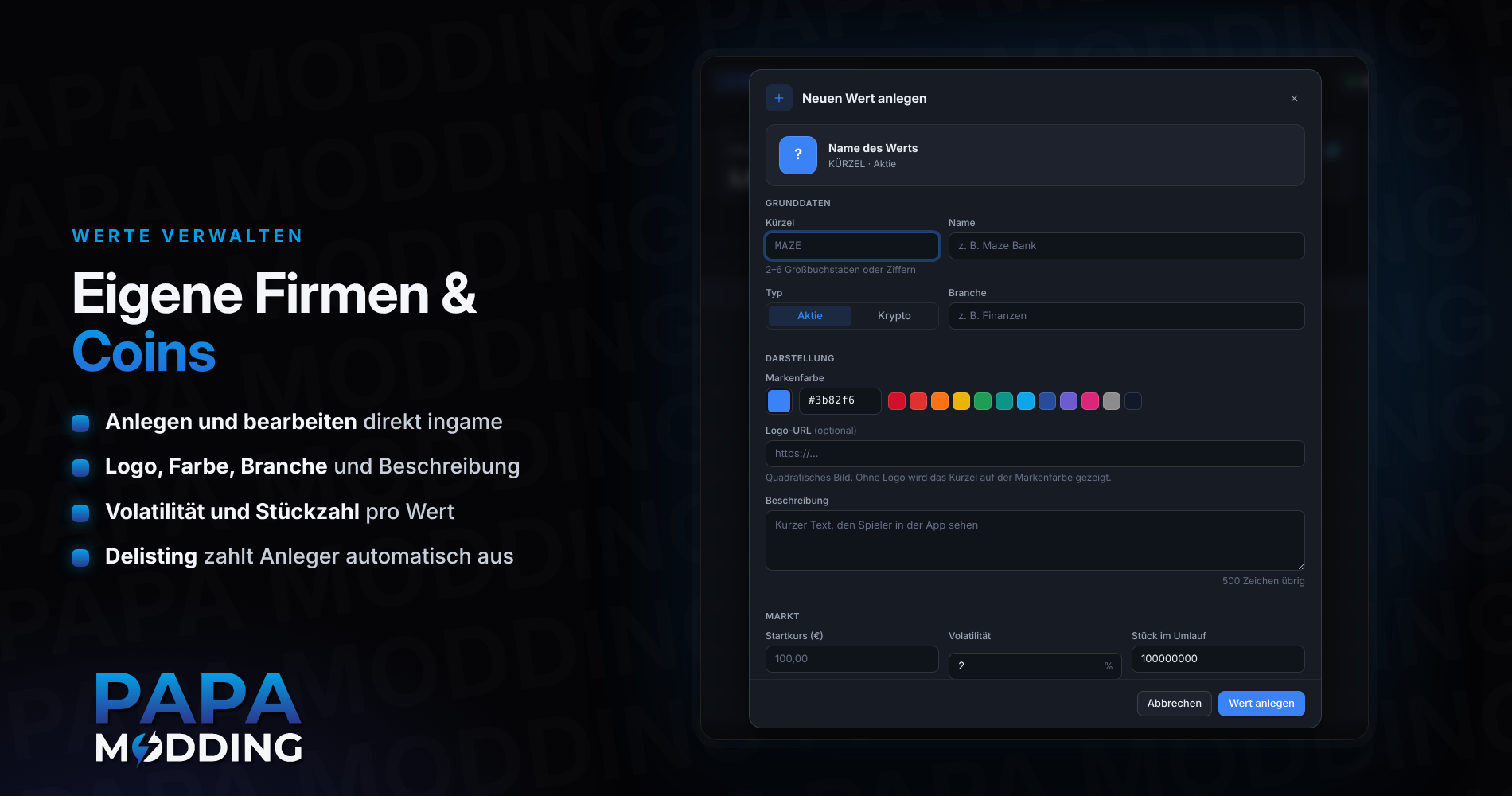Switch type to Krypto
The image size is (1512, 796).
click(x=894, y=316)
